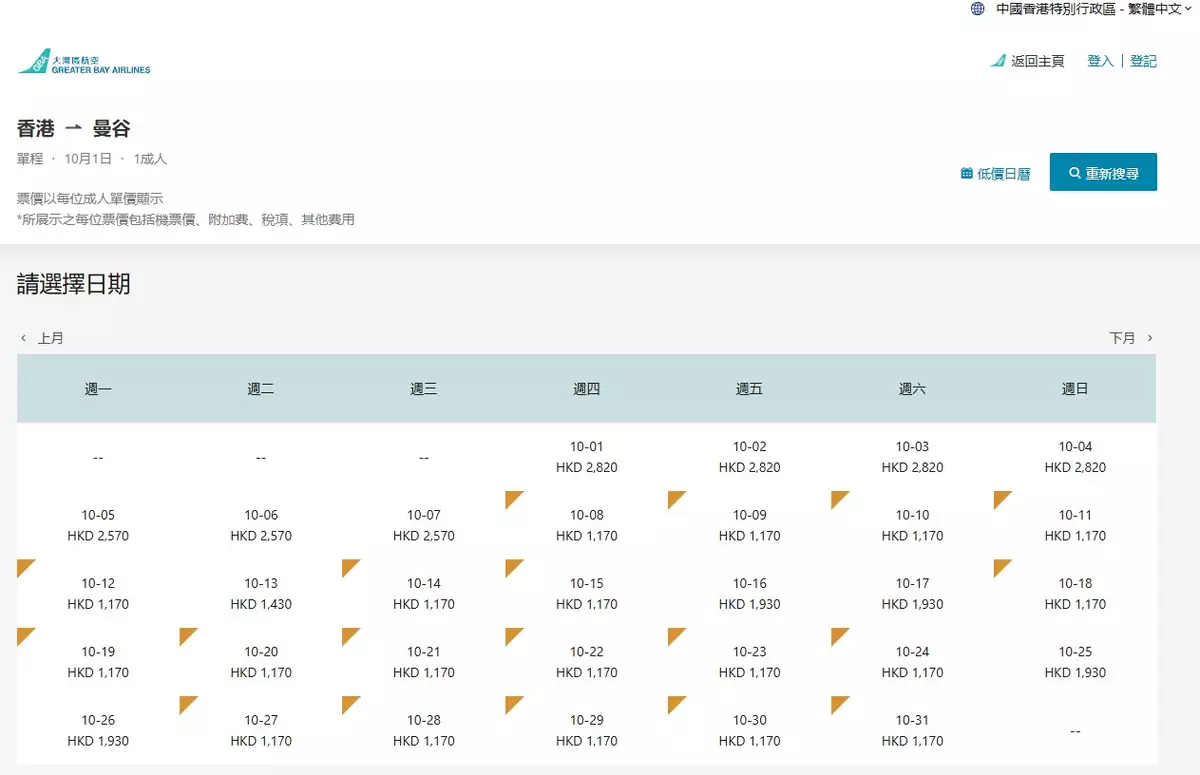The width and height of the screenshot is (1200, 775).
Task: Click the calendar icon beside 低價日曆
Action: [966, 173]
